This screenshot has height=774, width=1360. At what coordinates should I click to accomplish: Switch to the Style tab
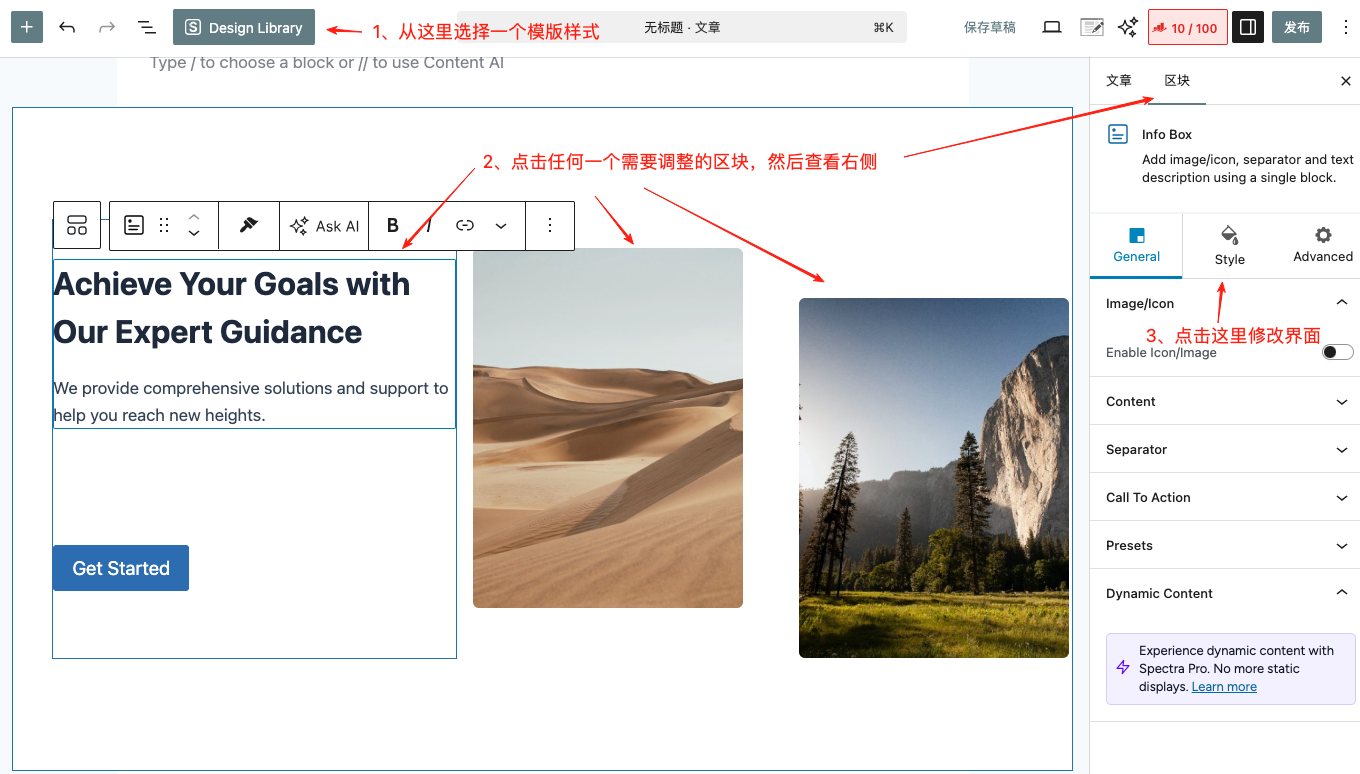coord(1229,245)
